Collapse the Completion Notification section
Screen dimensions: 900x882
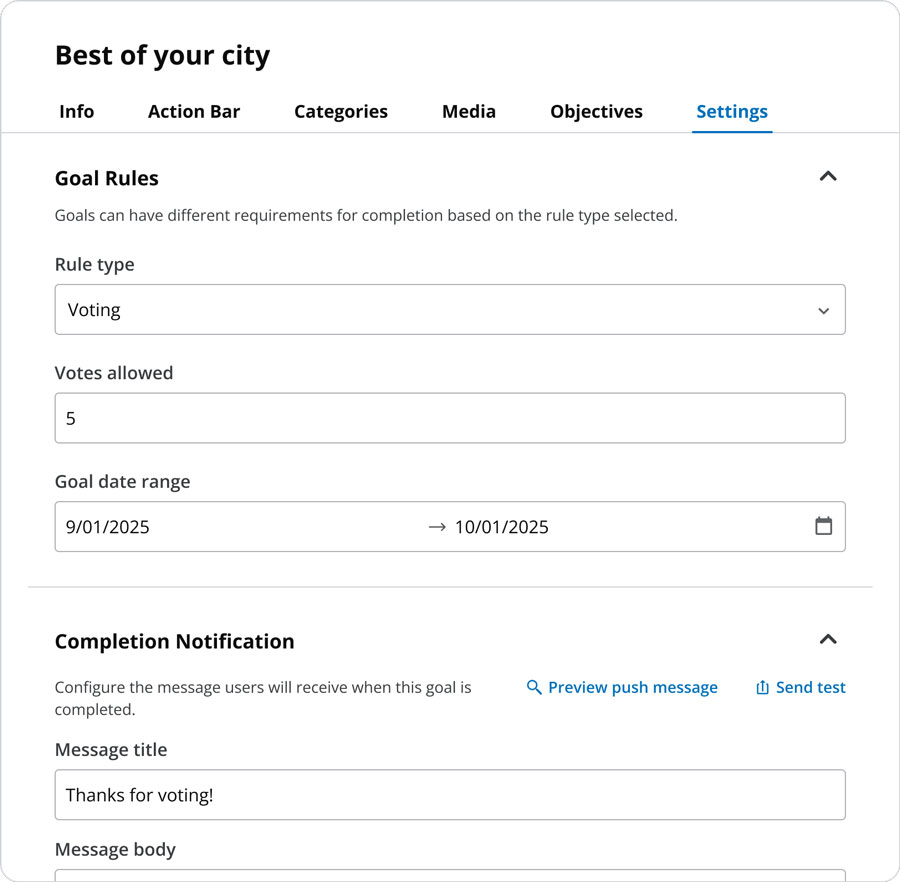tap(827, 640)
